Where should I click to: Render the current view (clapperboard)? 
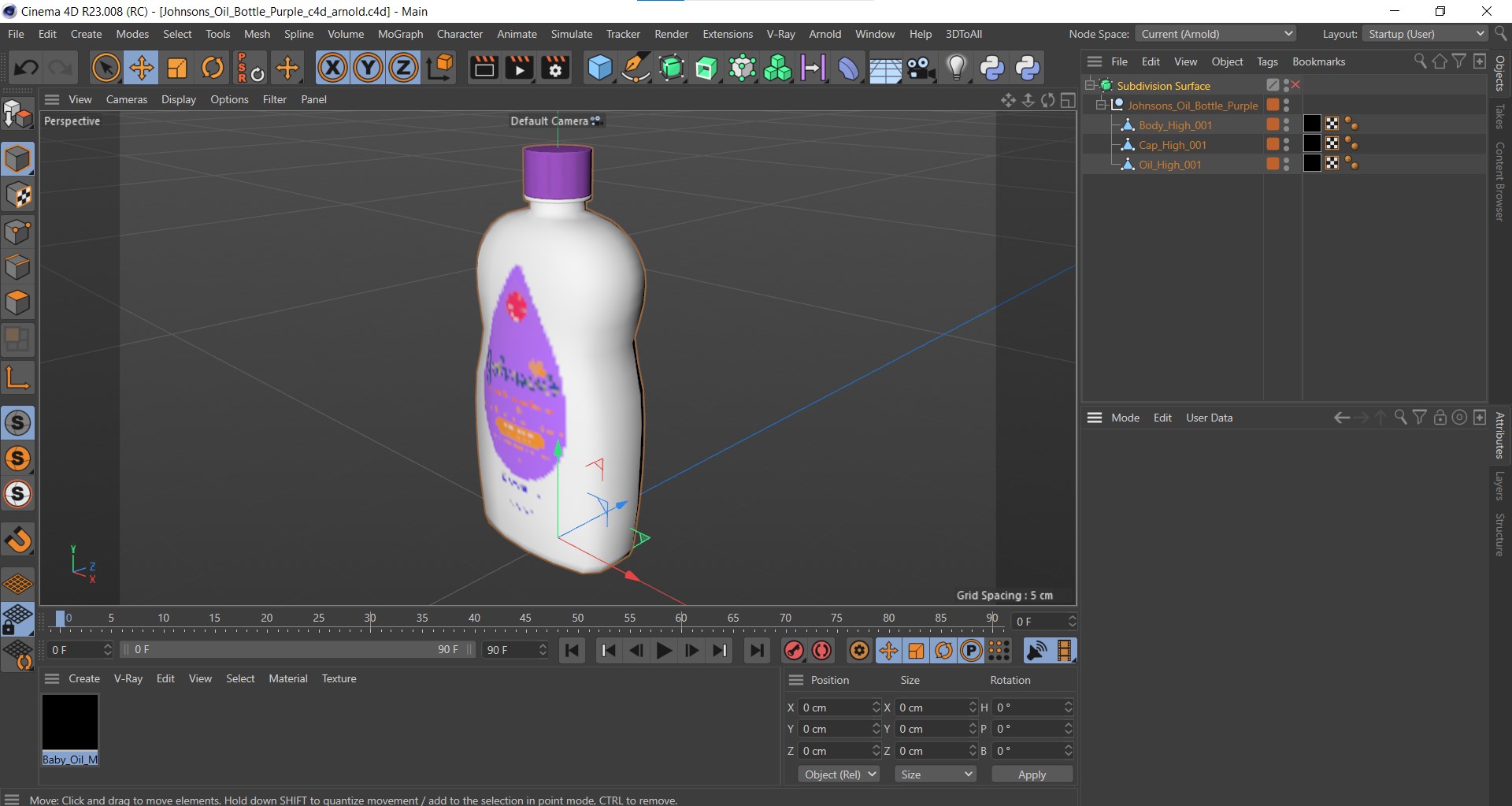click(484, 68)
